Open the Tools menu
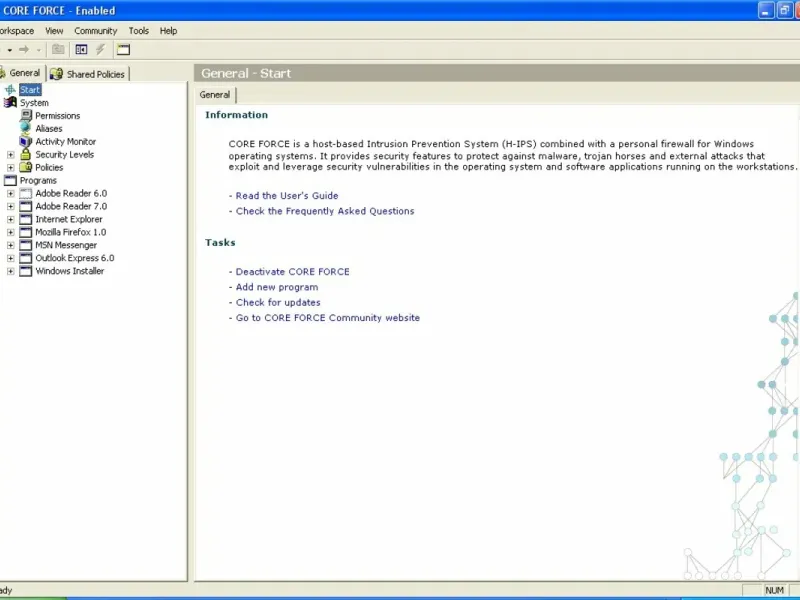Screen dimensions: 800x600 point(138,31)
